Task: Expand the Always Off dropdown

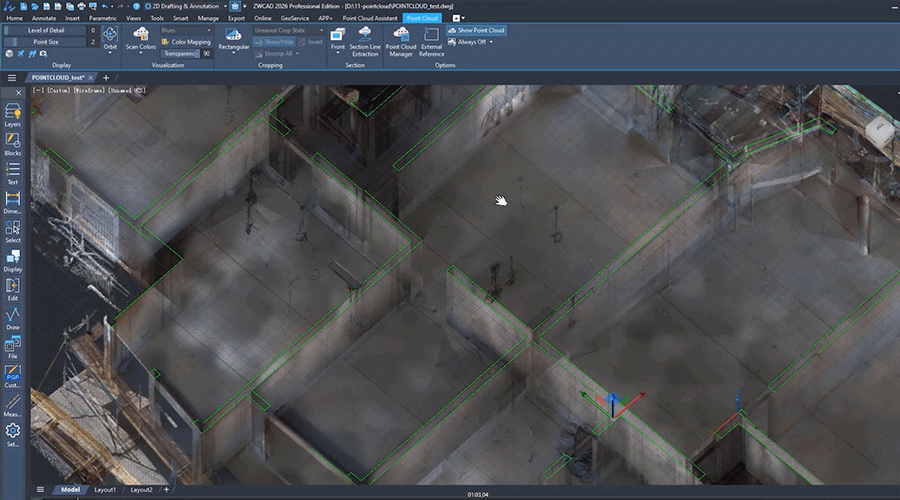Action: pos(491,42)
